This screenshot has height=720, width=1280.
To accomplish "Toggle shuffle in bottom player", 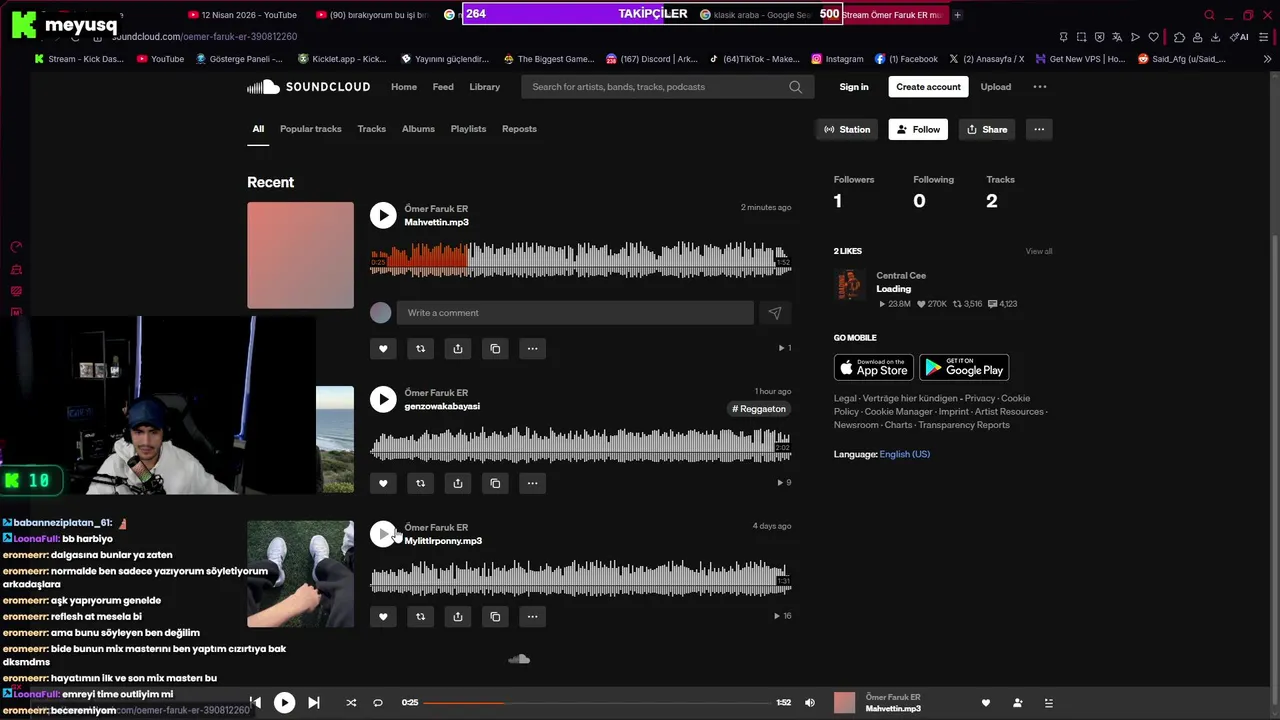I will [351, 703].
